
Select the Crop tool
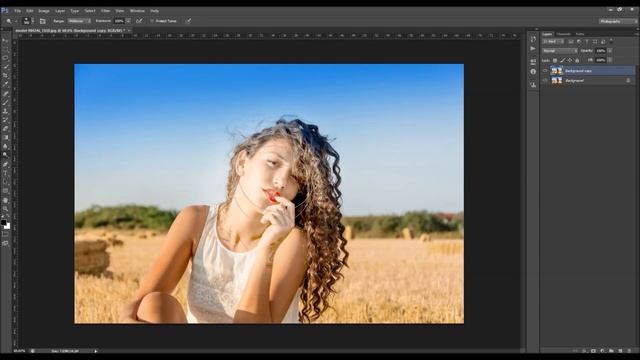pyautogui.click(x=5, y=76)
